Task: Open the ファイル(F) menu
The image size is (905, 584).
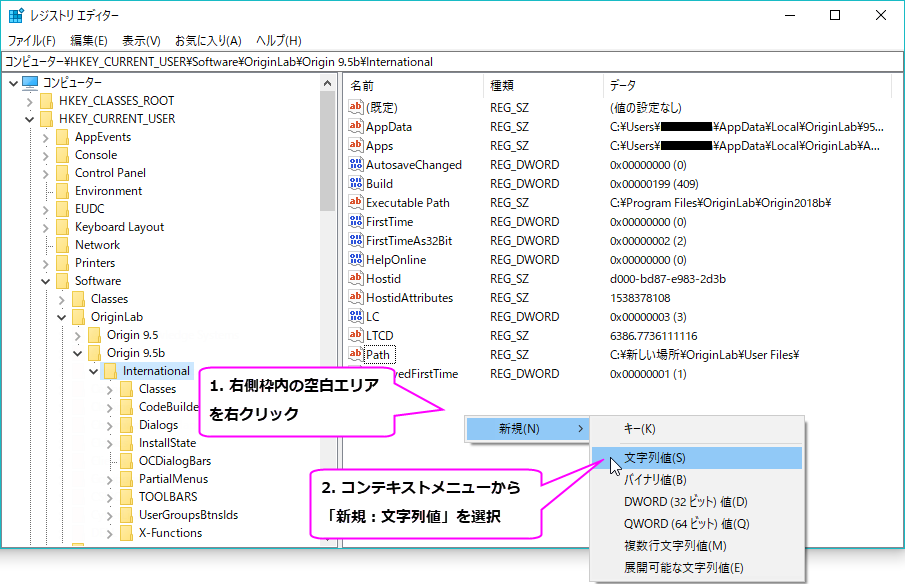Action: coord(31,40)
